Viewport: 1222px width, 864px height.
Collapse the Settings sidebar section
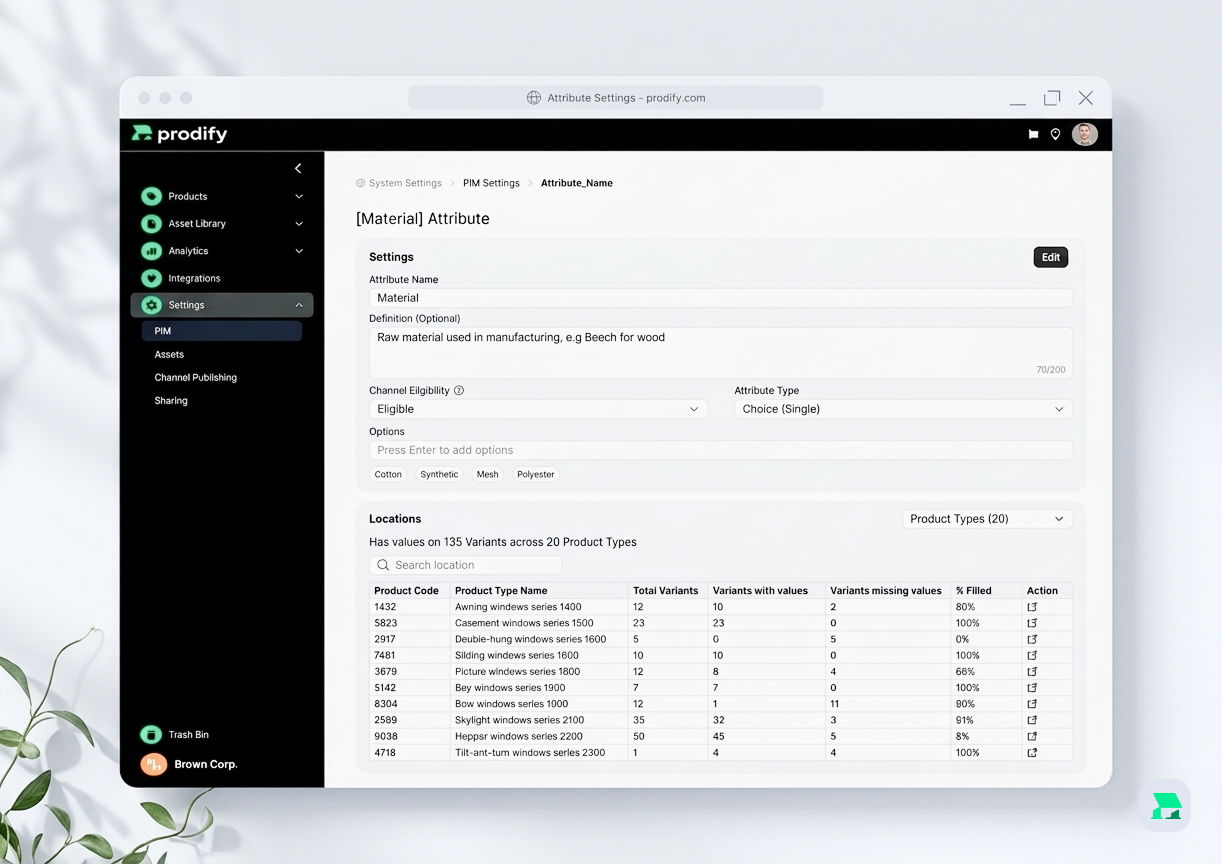point(299,305)
